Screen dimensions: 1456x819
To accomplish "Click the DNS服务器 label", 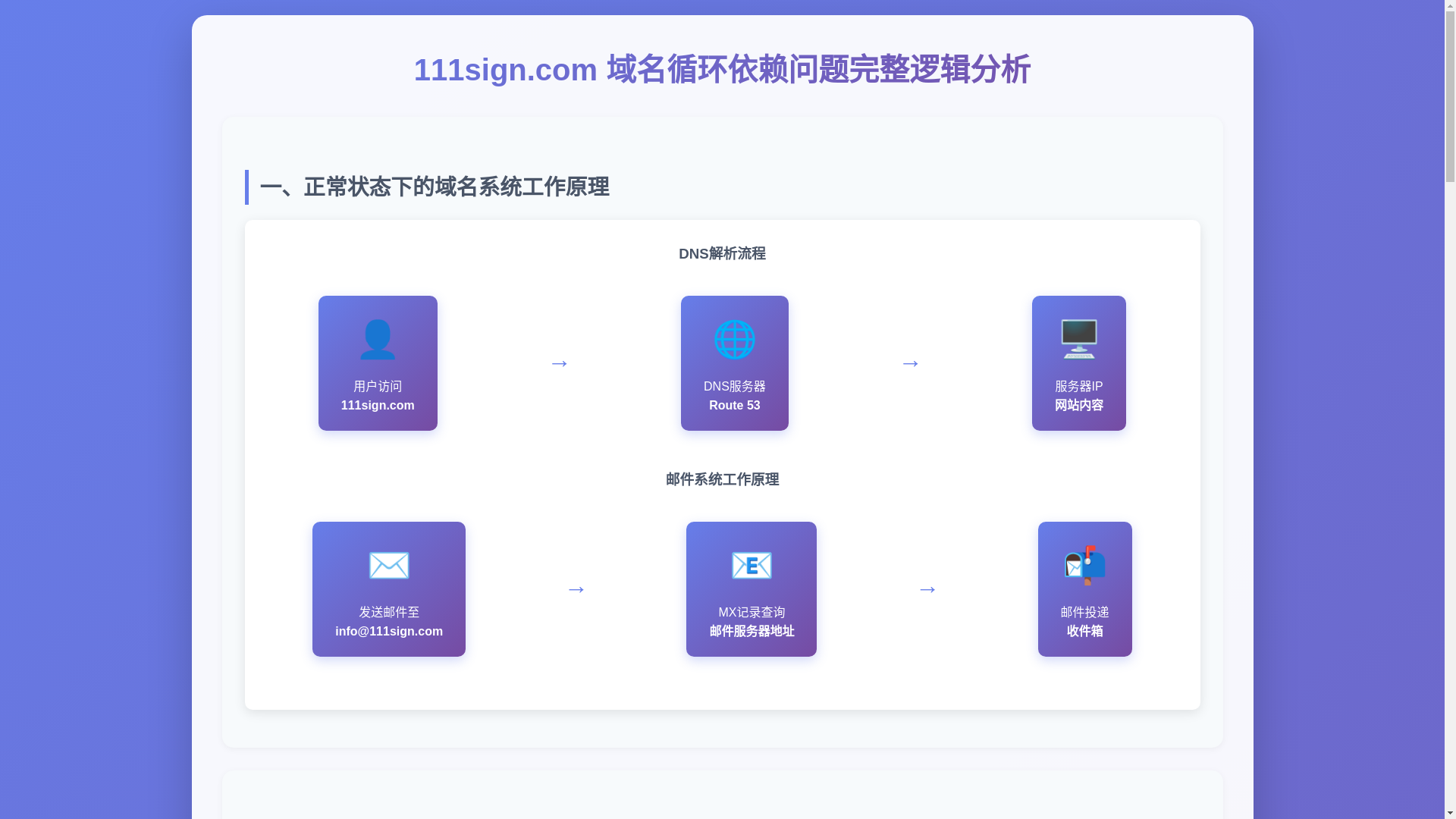I will coord(734,387).
